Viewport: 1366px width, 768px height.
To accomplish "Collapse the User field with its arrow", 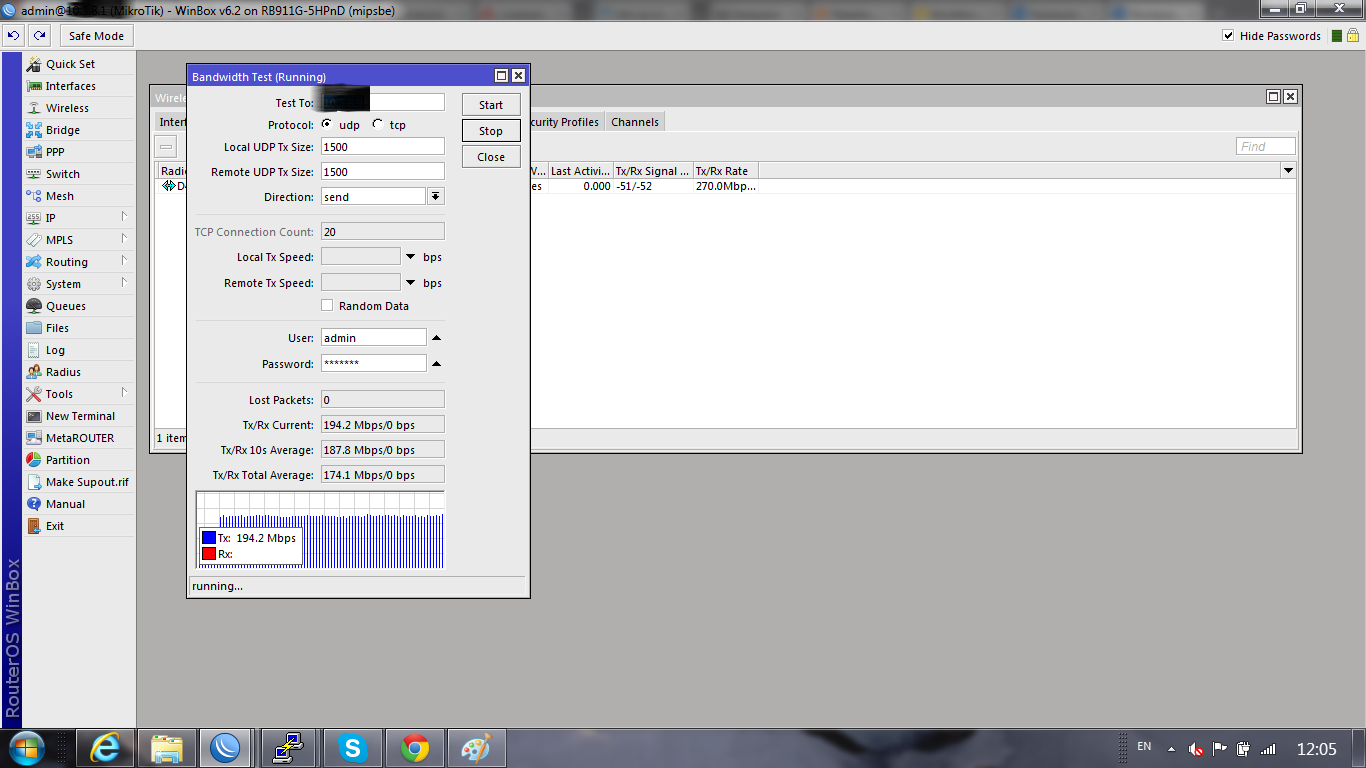I will pyautogui.click(x=436, y=338).
